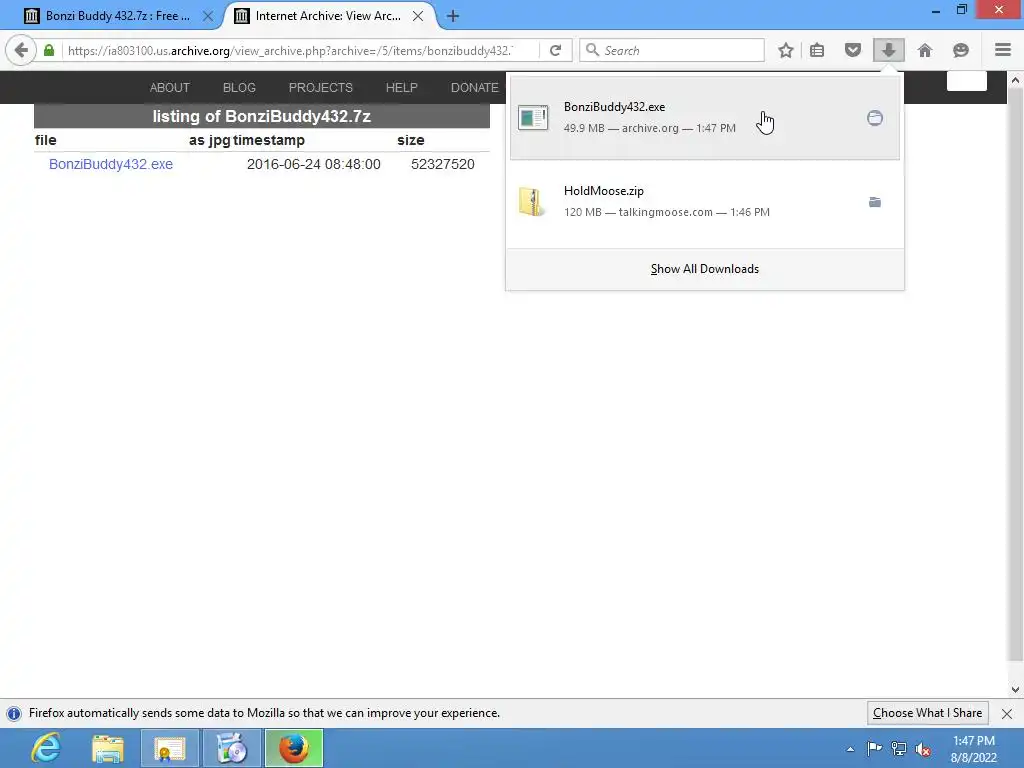This screenshot has width=1024, height=768.
Task: Click the URL address bar
Action: (291, 50)
